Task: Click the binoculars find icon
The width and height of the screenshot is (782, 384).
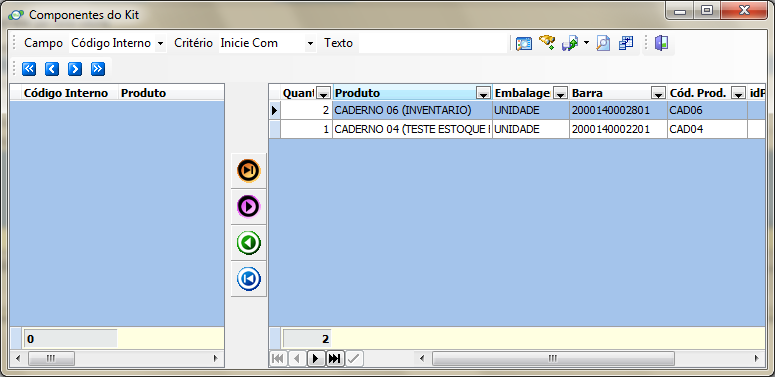Action: 547,43
